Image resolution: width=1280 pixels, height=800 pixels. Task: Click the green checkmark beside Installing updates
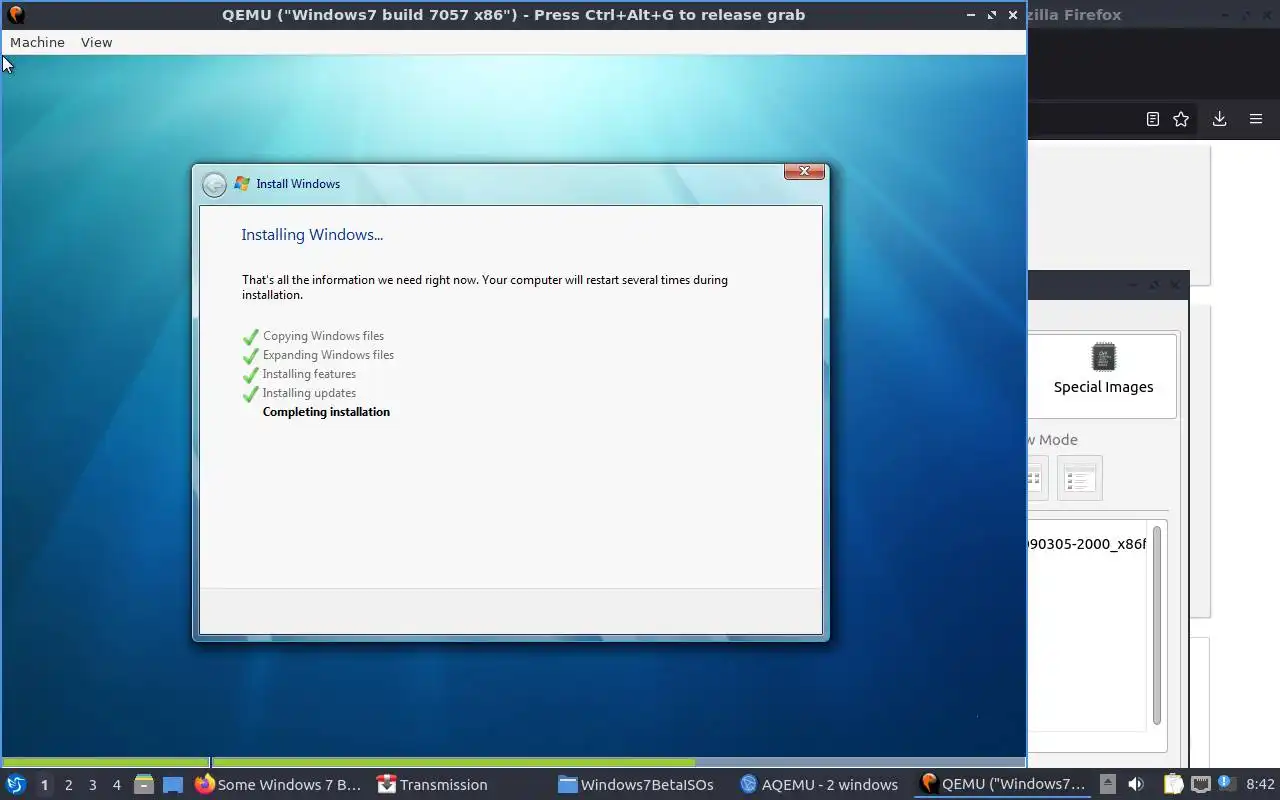click(251, 394)
